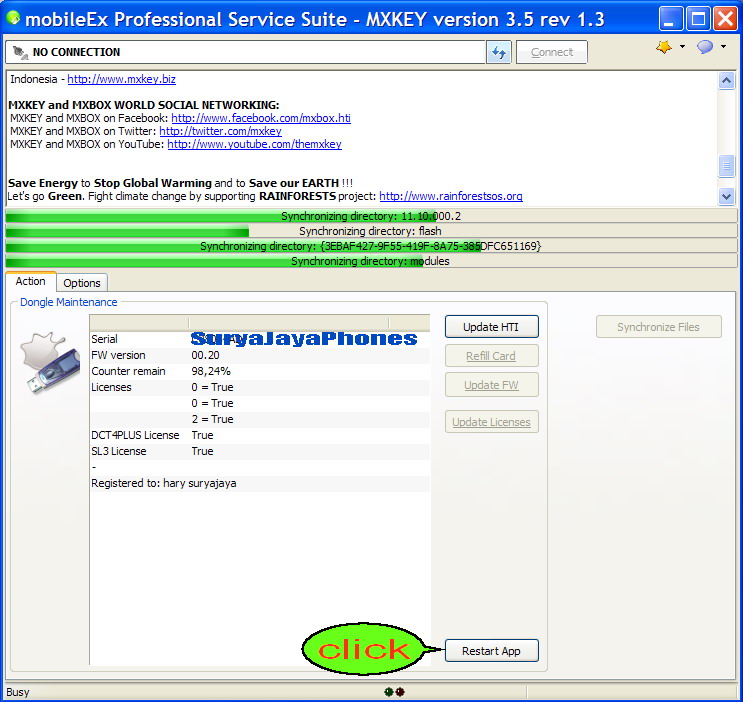
Task: Click the Update Licenses button
Action: (491, 422)
